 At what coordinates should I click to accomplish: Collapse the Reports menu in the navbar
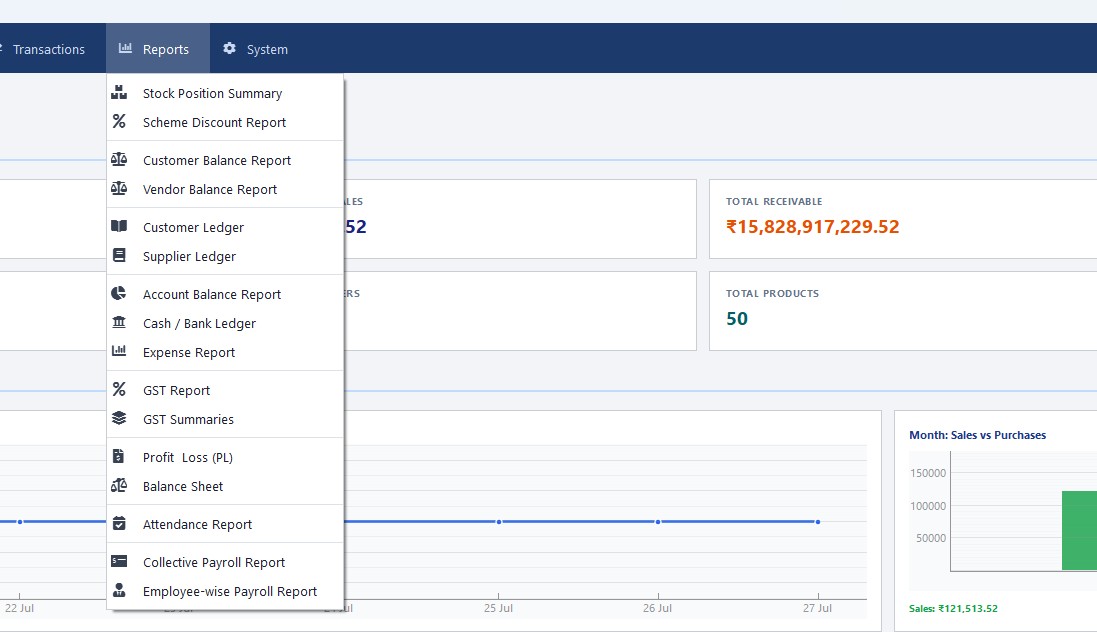(x=158, y=48)
